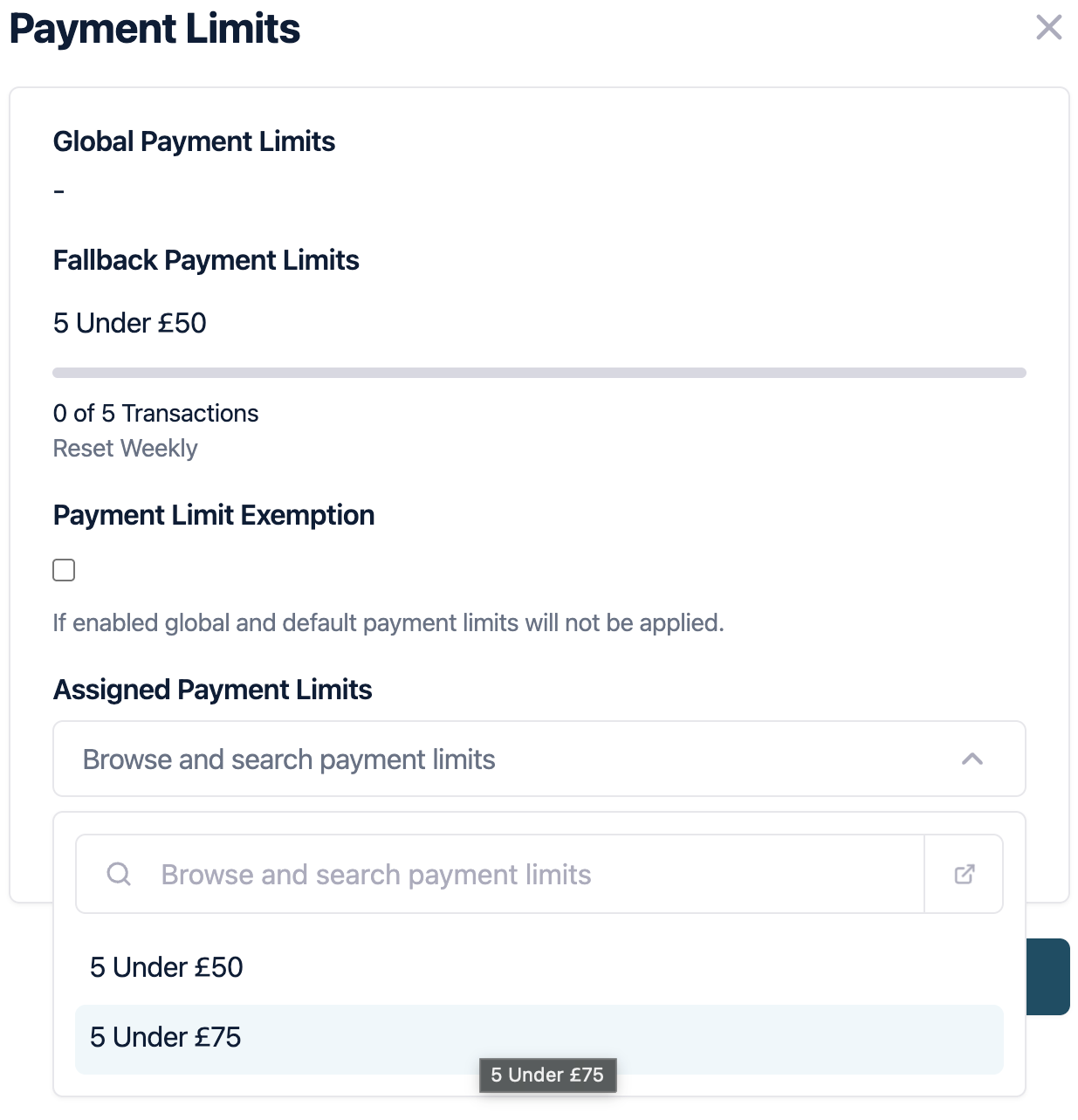Collapse dropdown with the chevron up arrow
The image size is (1078, 1120).
coord(972,759)
